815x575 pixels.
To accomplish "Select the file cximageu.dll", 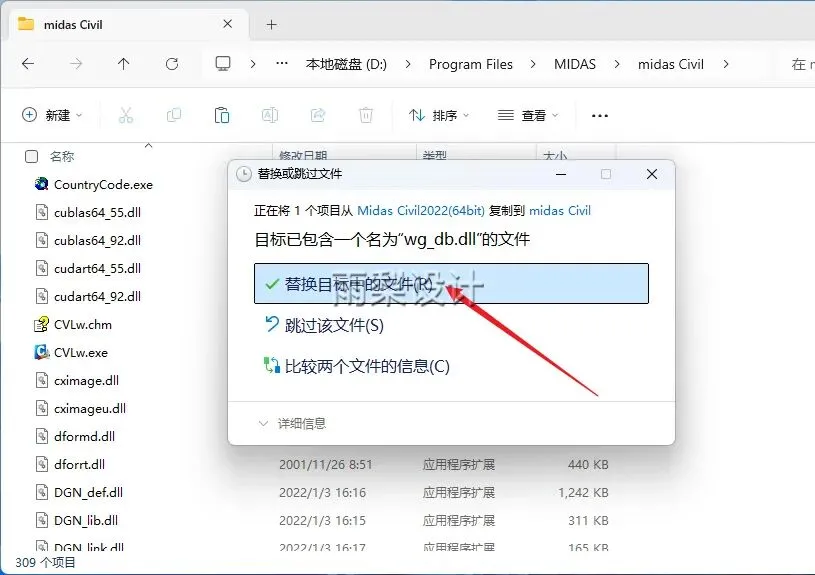I will point(90,409).
